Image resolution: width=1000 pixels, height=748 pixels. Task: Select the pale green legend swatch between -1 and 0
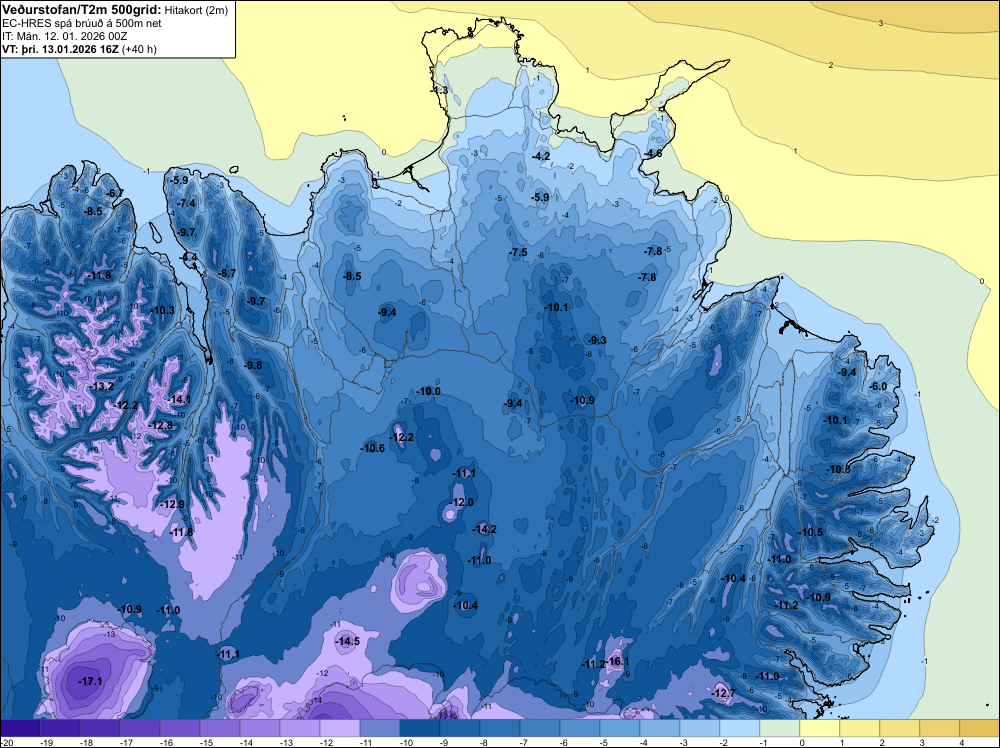click(779, 728)
